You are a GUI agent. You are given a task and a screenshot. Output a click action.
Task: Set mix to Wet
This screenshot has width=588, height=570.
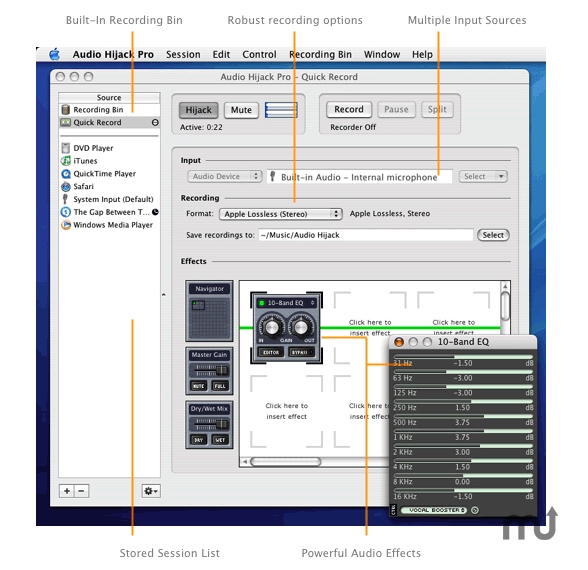[x=220, y=440]
